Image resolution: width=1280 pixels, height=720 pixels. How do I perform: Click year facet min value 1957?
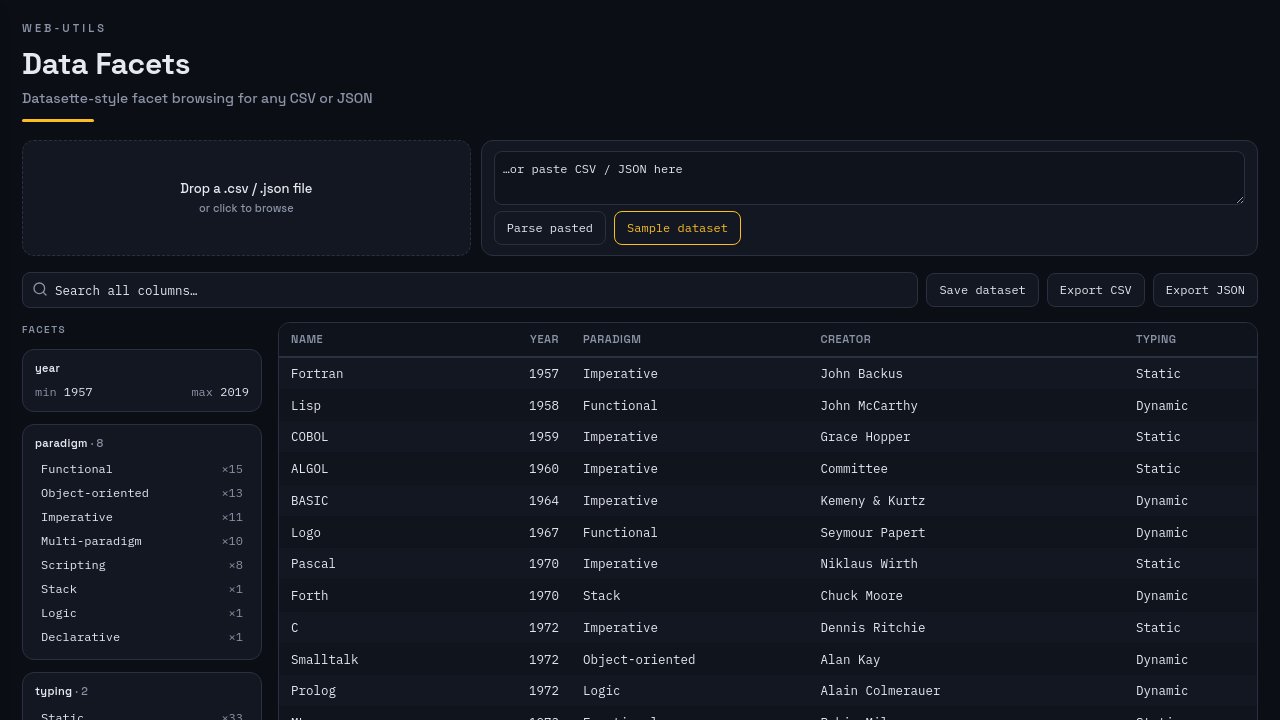[x=78, y=392]
